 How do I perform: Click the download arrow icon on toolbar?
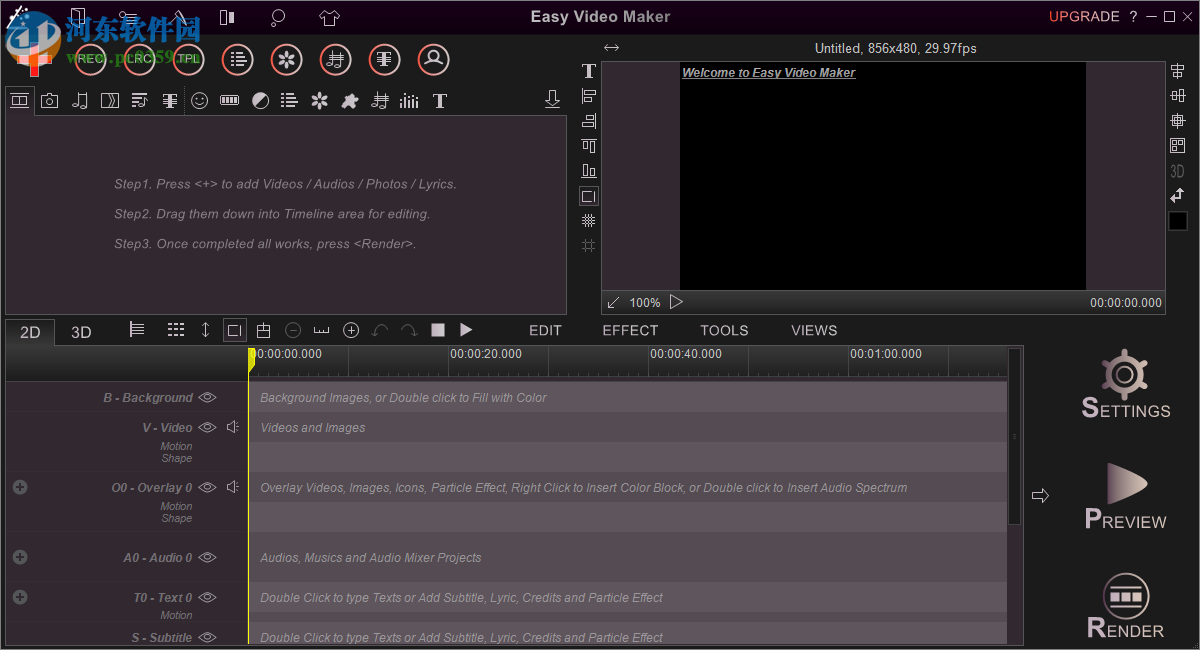553,99
